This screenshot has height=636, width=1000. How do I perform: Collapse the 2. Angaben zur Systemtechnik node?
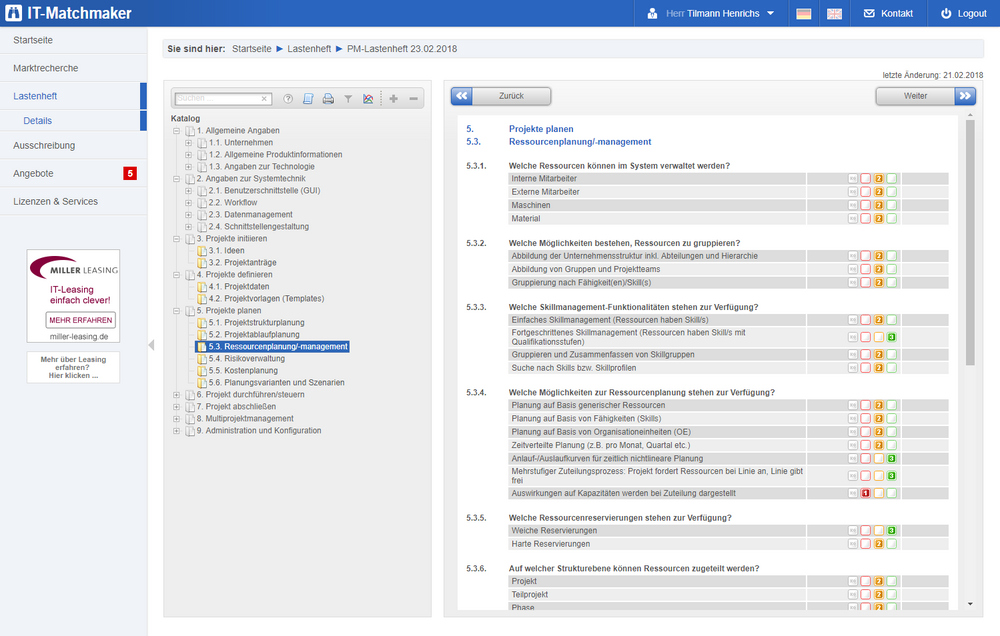coord(176,179)
